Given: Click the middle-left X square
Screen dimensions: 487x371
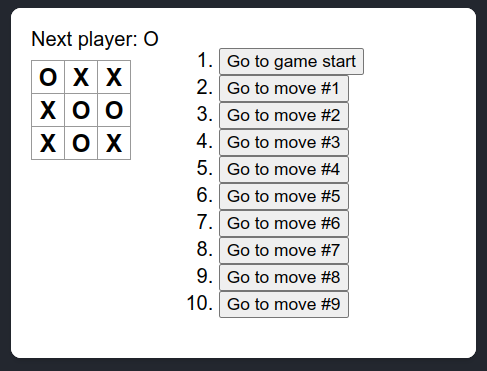Looking at the screenshot, I should [x=48, y=110].
